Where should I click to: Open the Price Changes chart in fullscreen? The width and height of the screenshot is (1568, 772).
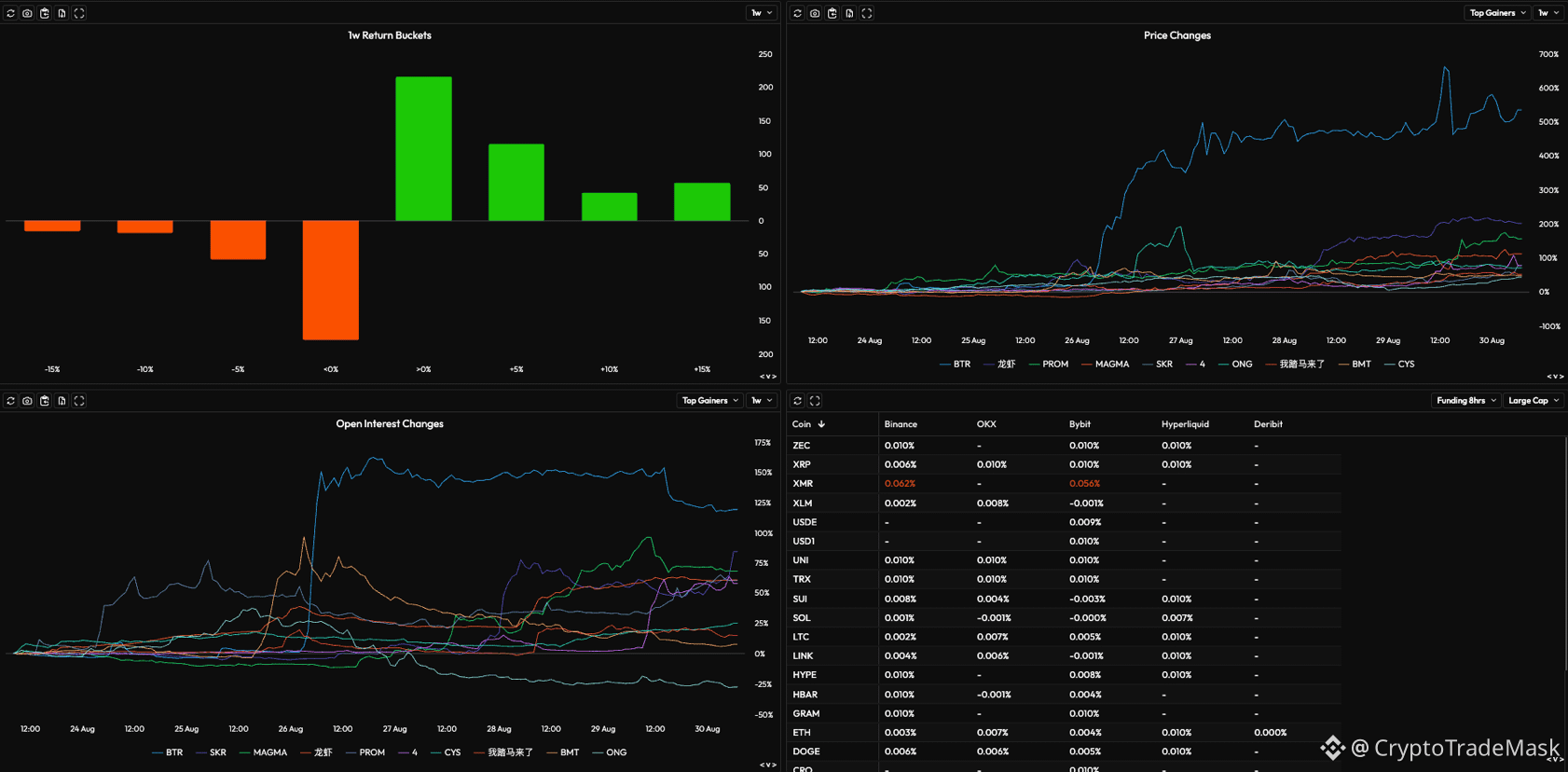(x=867, y=13)
